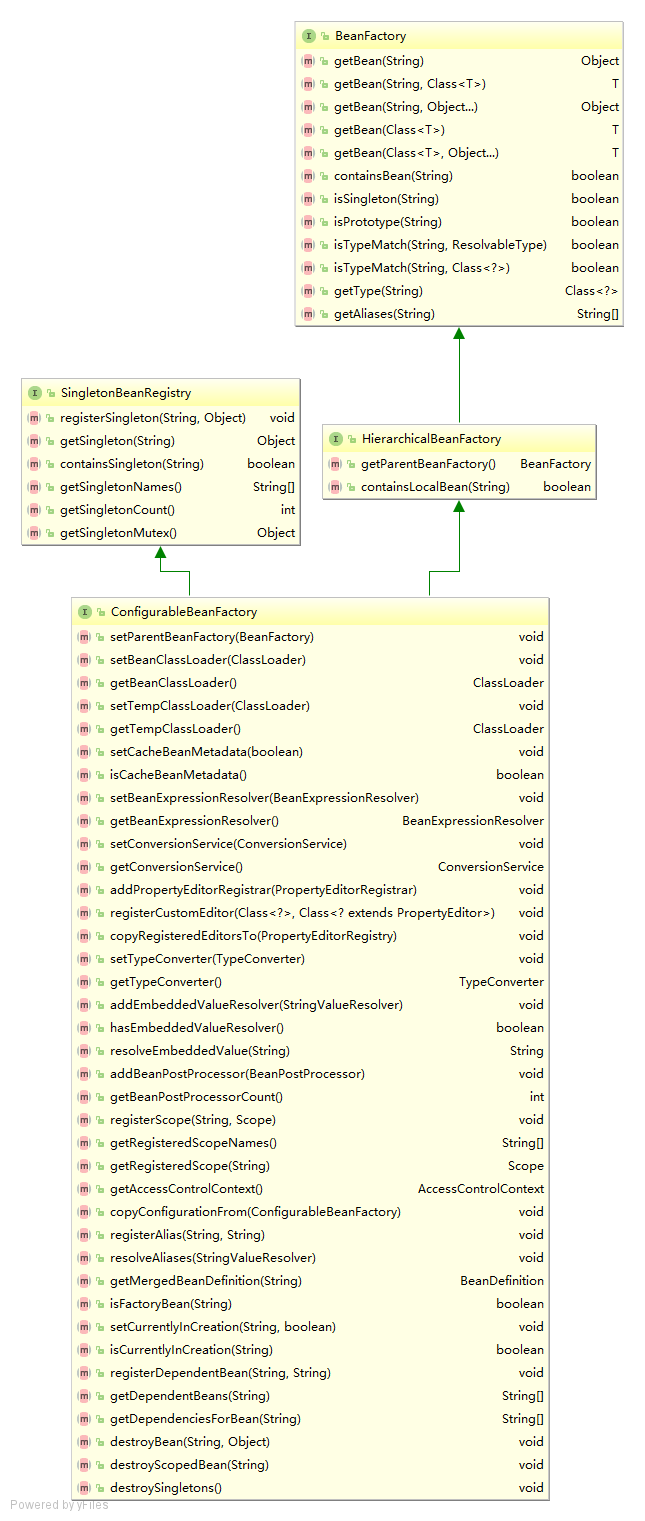
Task: Select addEmbeddedValueResolver(StringValueResolver) method text
Action: point(257,1005)
